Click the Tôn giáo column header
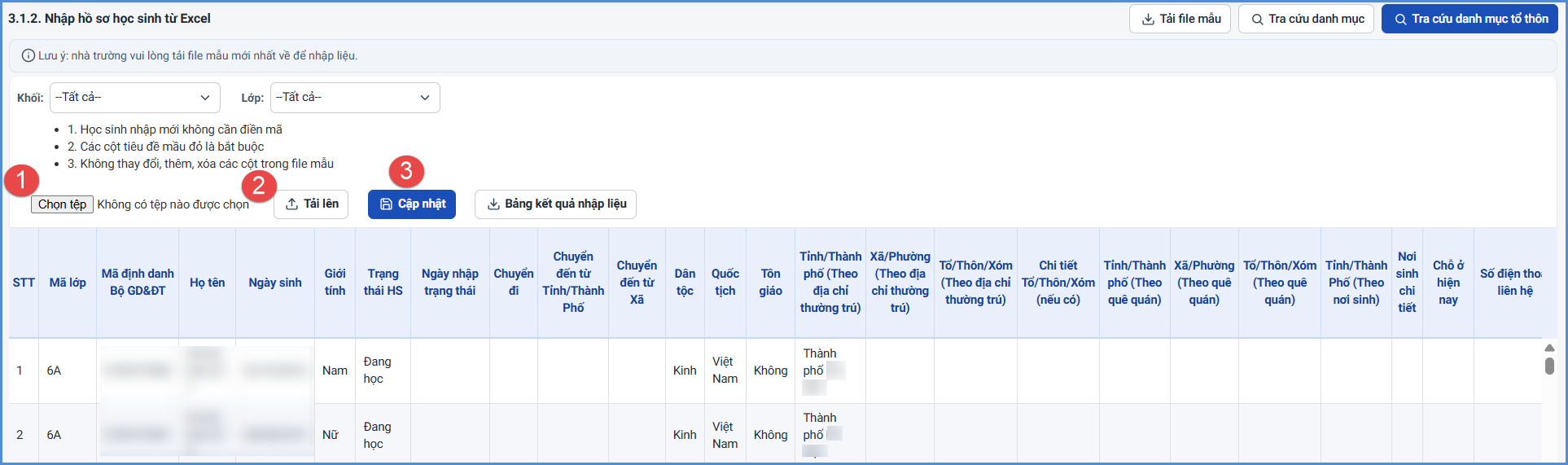This screenshot has width=1568, height=465. 771,283
